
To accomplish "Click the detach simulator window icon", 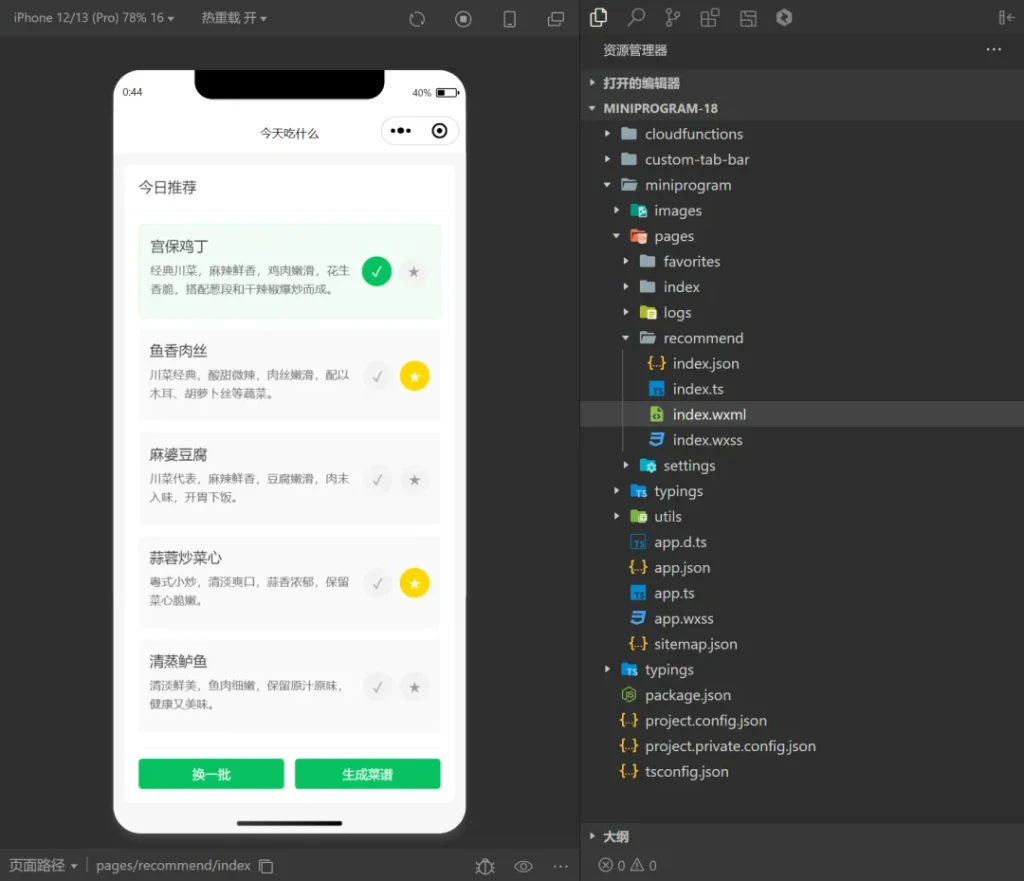I will pyautogui.click(x=556, y=19).
